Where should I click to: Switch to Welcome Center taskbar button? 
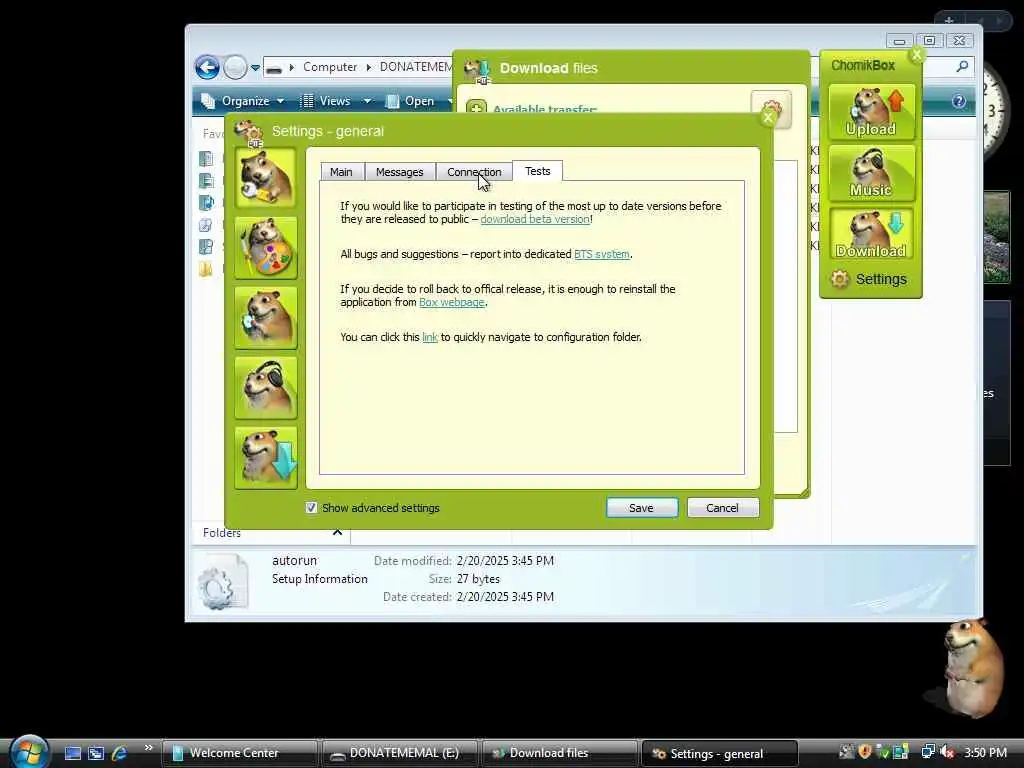coord(240,753)
